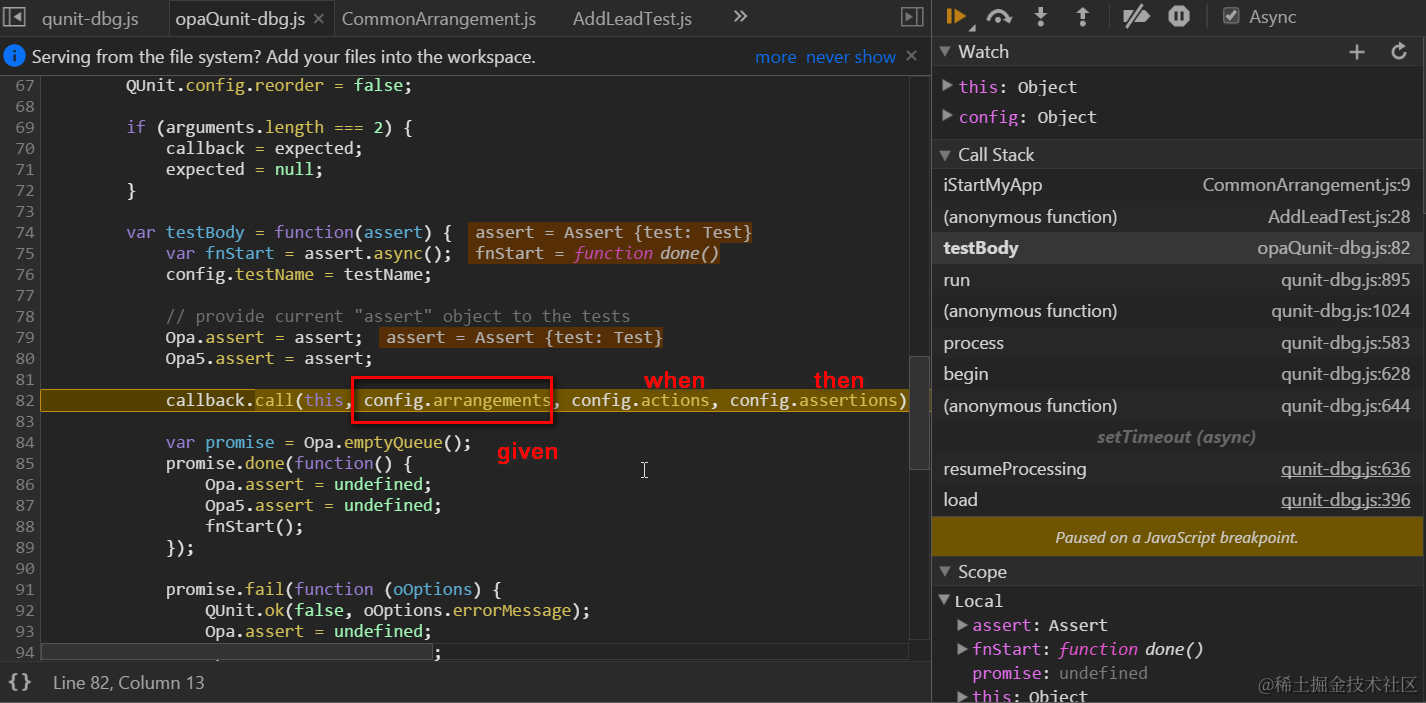
Task: Expand the 'assert: Assert' scope variable
Action: 962,625
